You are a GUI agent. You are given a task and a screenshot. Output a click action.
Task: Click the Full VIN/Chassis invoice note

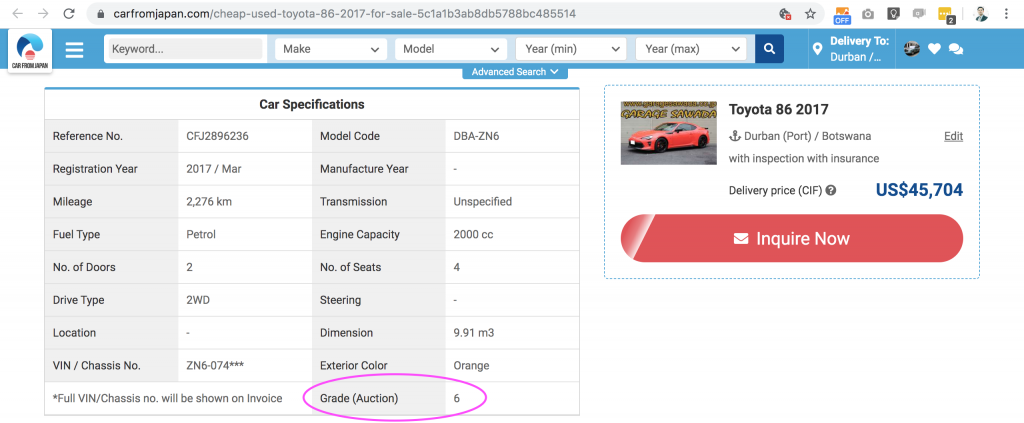pyautogui.click(x=167, y=398)
